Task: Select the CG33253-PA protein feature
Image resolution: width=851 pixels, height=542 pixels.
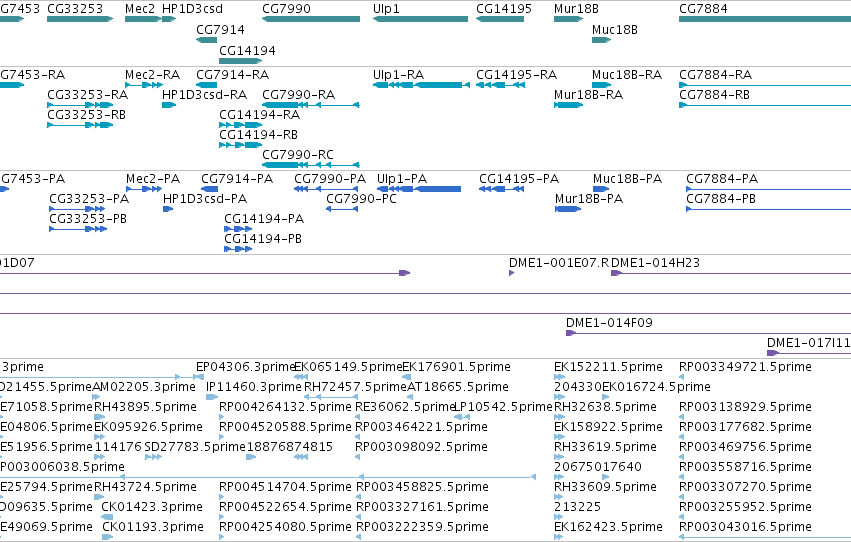Action: coord(78,209)
